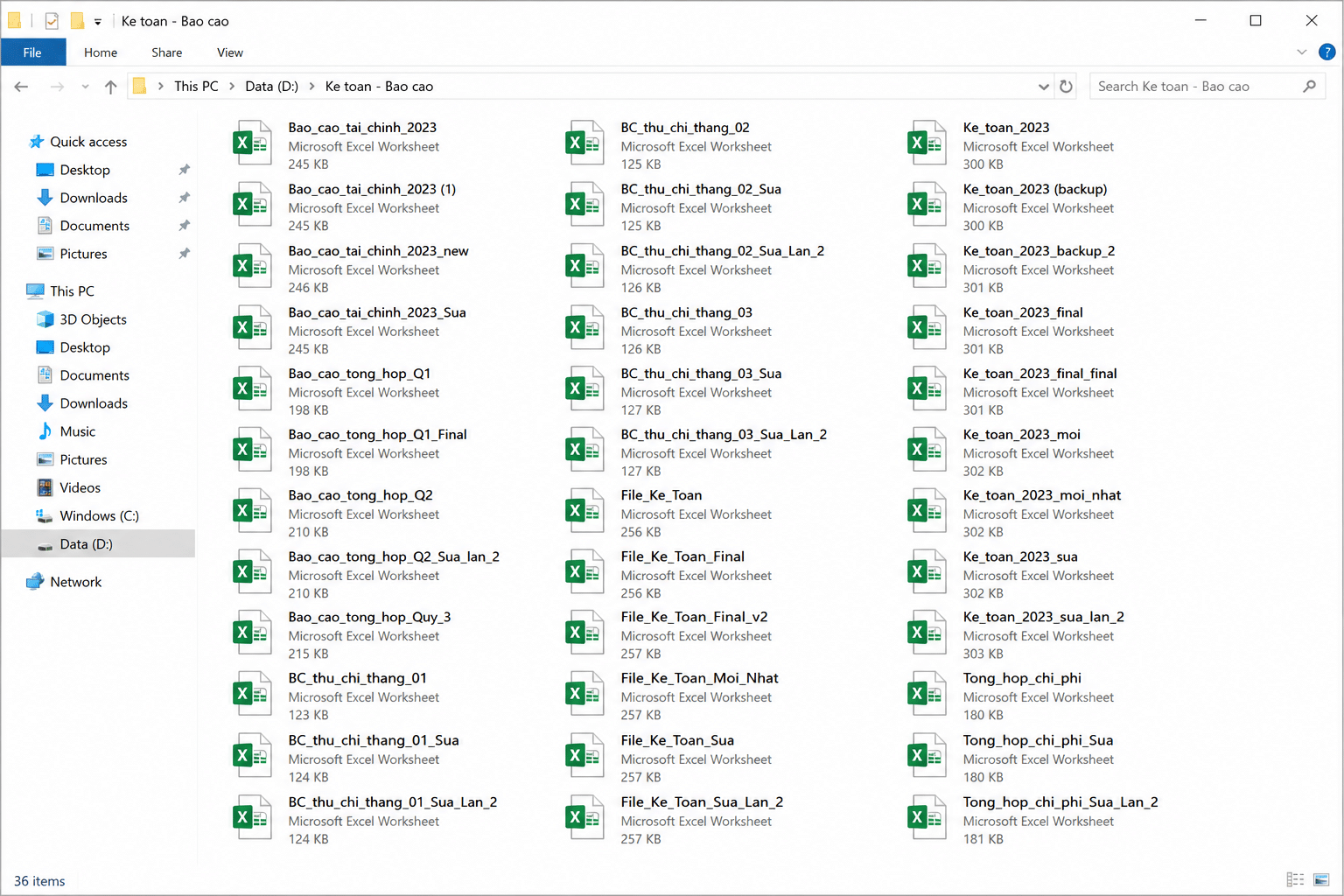Click the file name Ke_toan_2023_sua_lan_2
This screenshot has height=896, width=1344.
pos(1043,617)
